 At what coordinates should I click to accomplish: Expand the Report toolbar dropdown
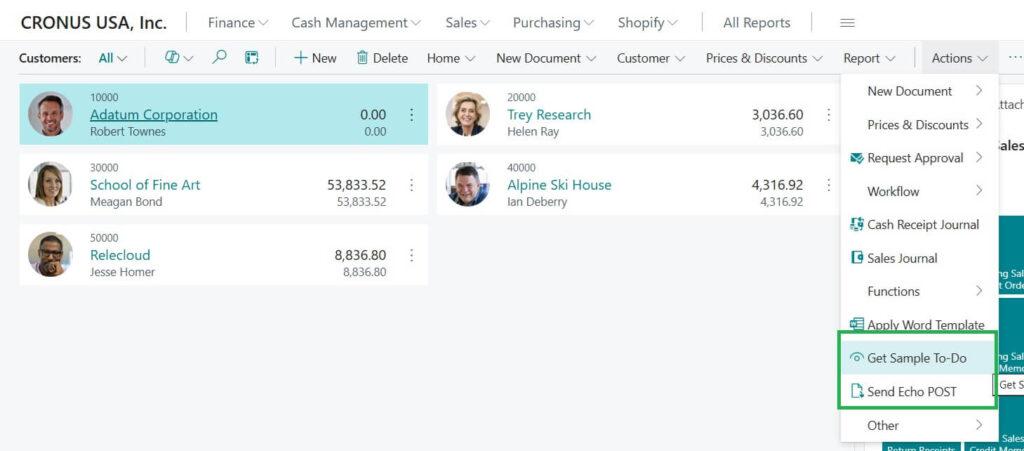coord(869,58)
